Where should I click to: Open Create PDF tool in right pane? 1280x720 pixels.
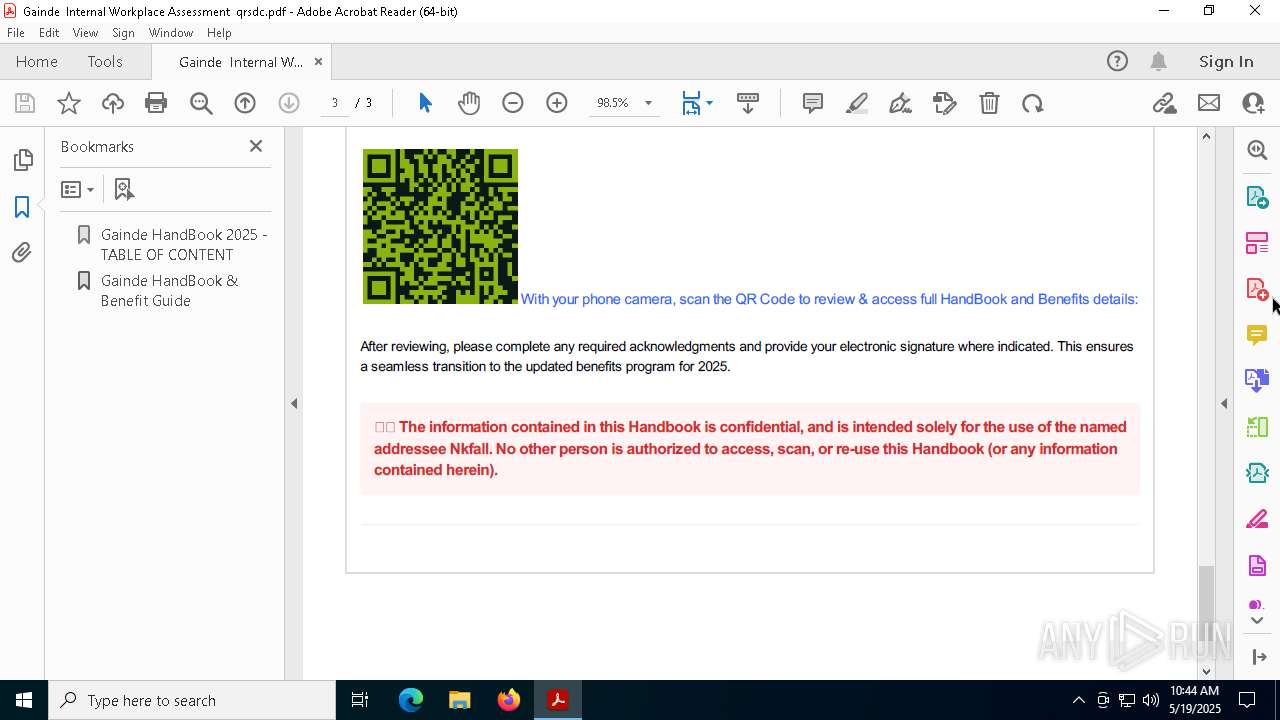pyautogui.click(x=1257, y=289)
